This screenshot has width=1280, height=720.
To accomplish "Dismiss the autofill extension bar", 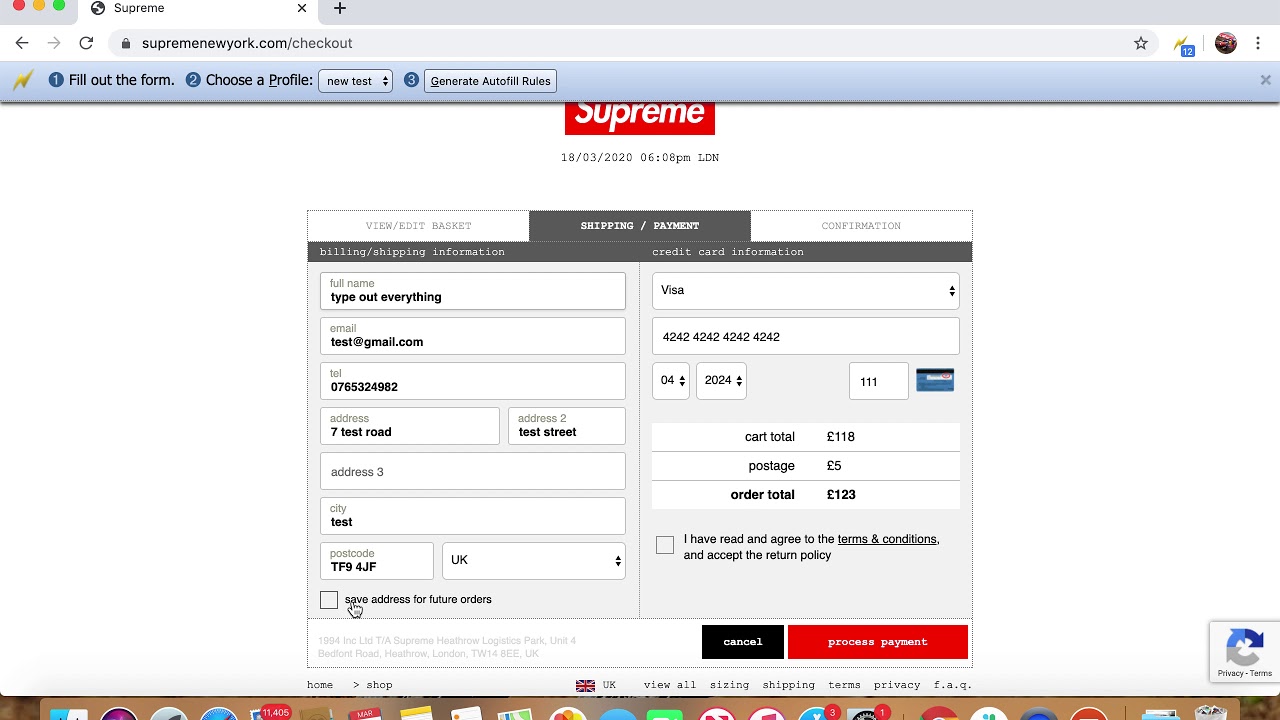I will pyautogui.click(x=1265, y=80).
